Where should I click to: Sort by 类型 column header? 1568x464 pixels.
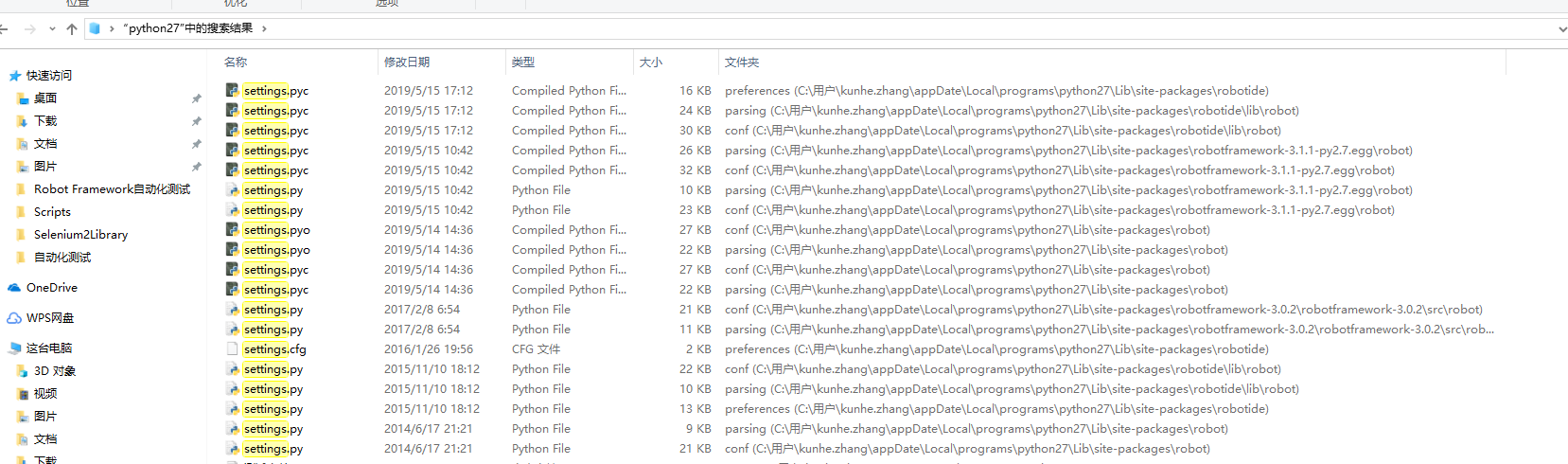[x=523, y=62]
